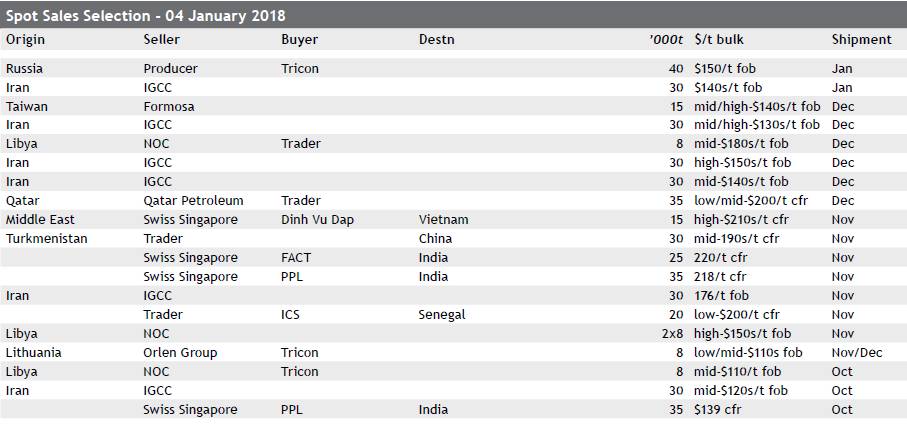
Task: Click the '000t column header
Action: (x=666, y=40)
